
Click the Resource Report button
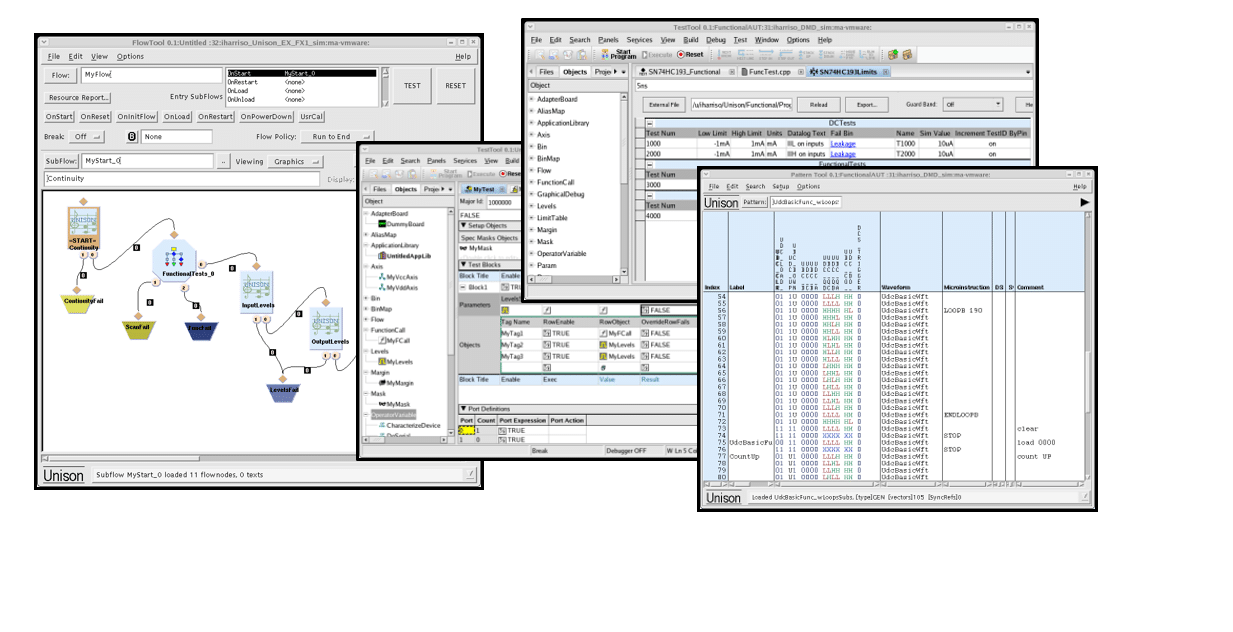(79, 96)
